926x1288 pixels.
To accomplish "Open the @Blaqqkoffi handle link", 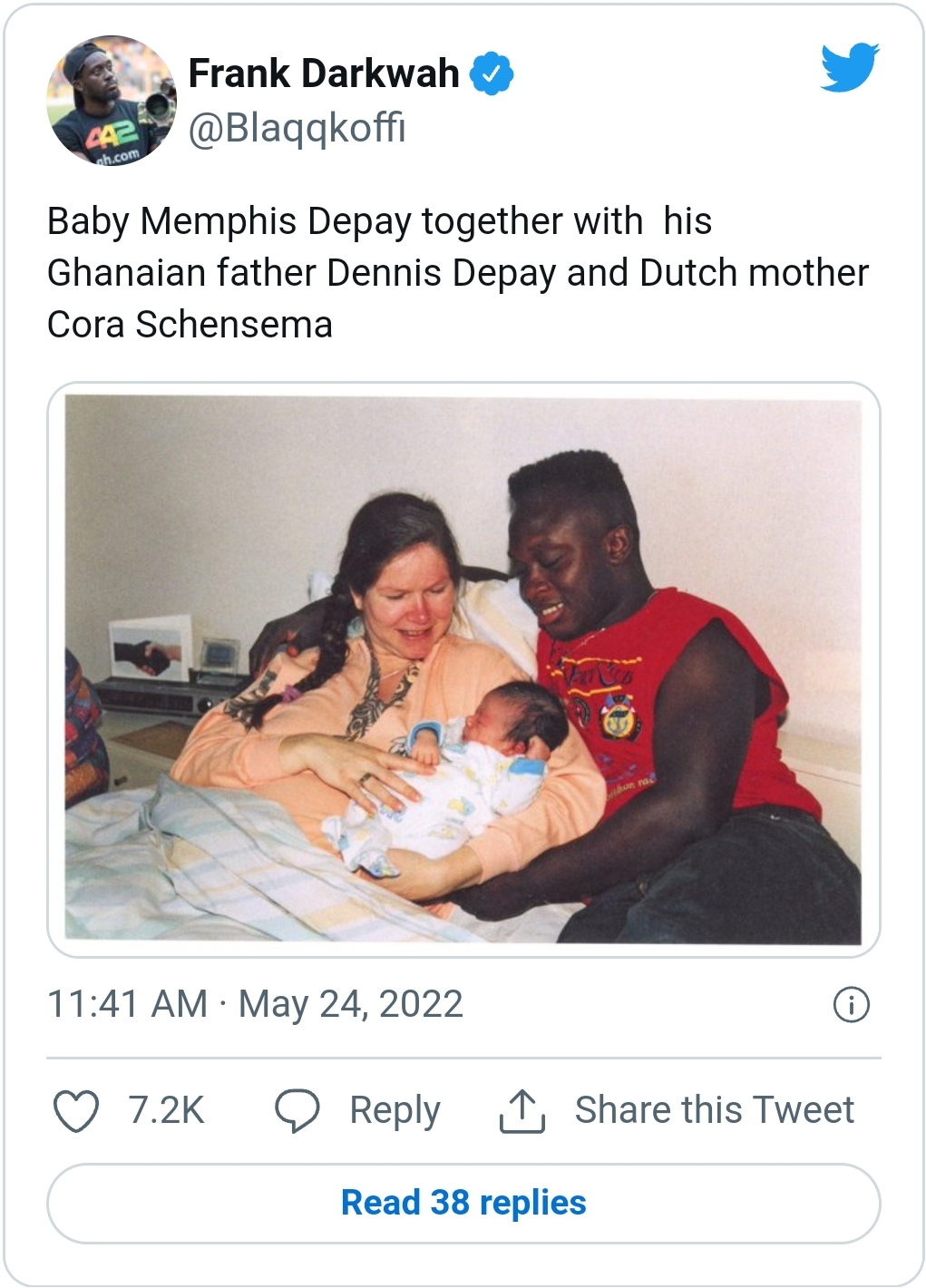I will pos(297,128).
